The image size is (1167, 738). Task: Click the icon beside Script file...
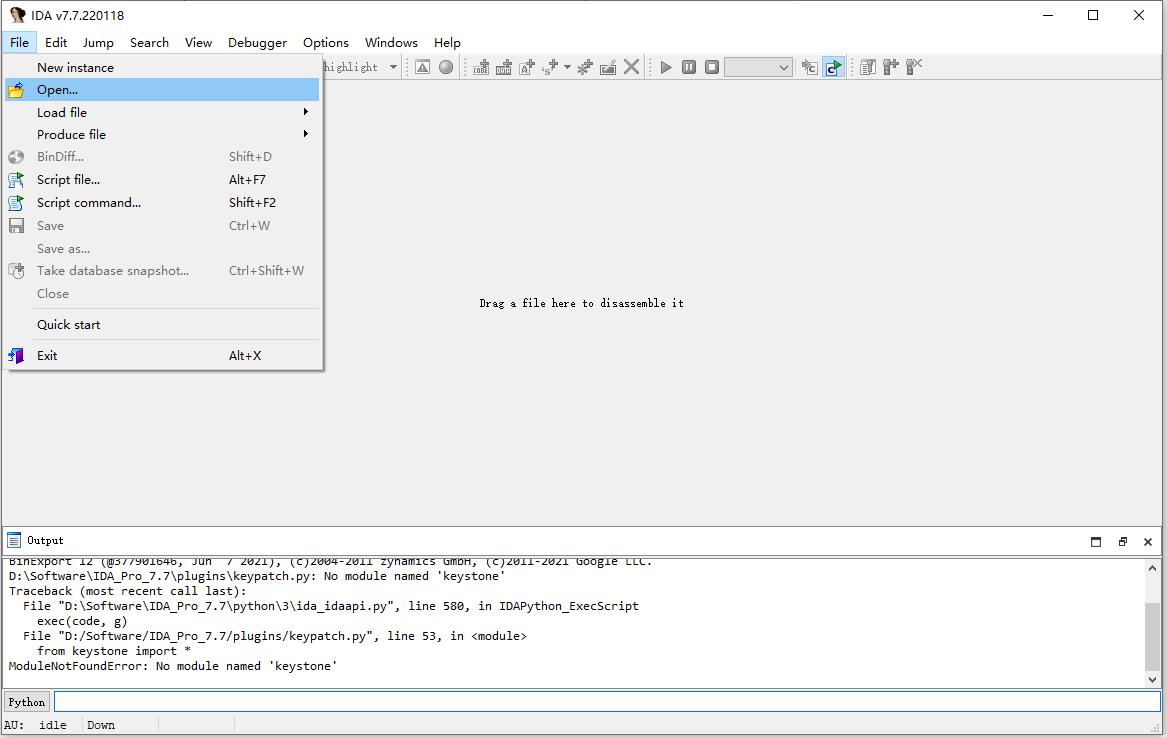pos(16,180)
